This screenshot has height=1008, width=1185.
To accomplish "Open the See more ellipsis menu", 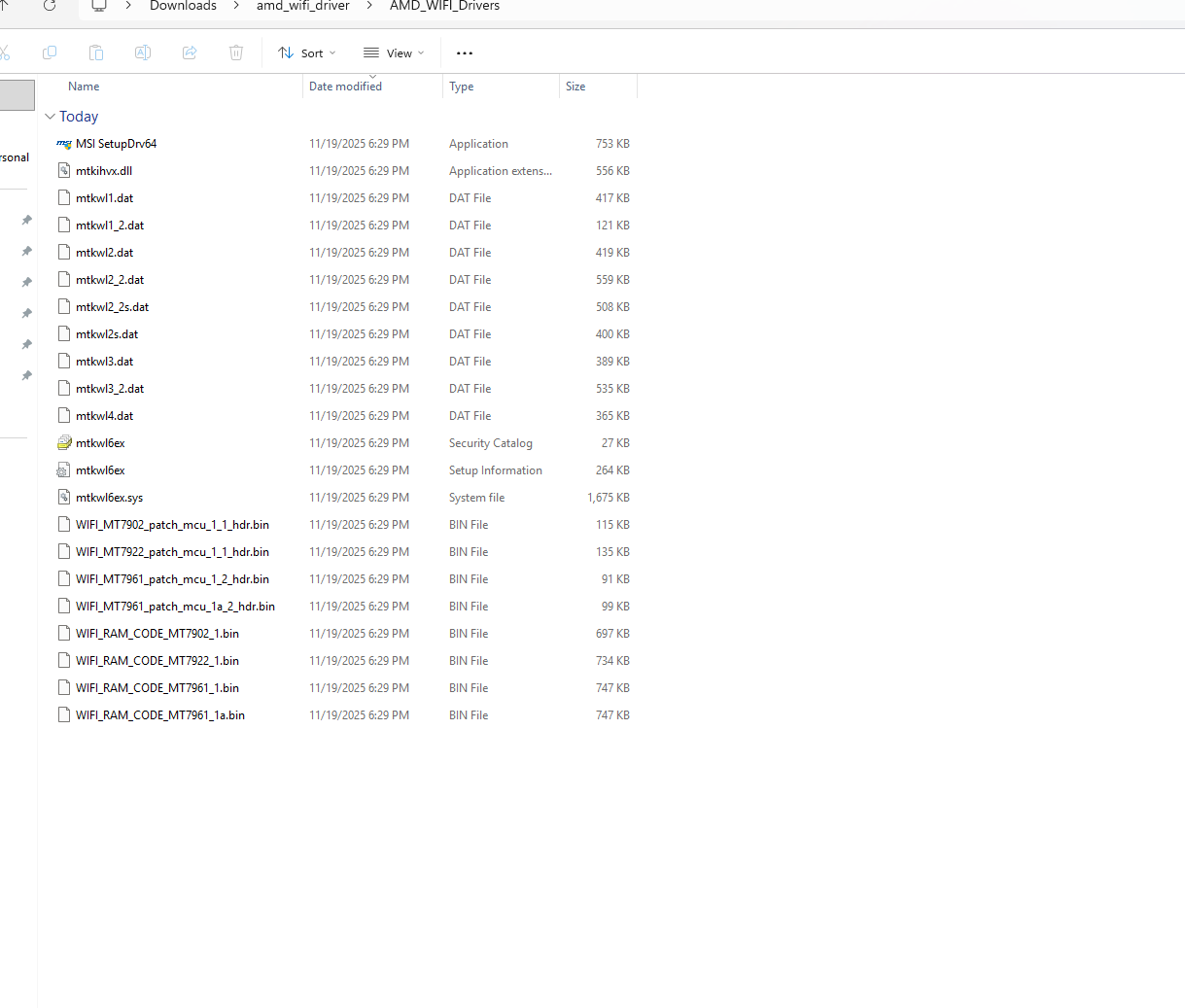I will click(465, 53).
